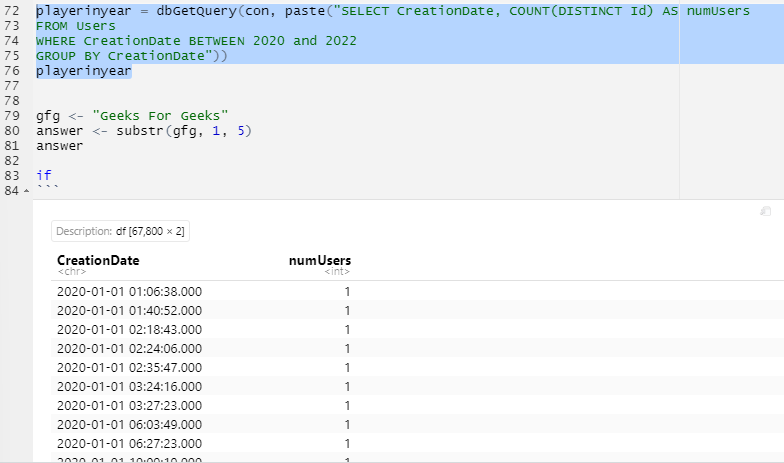Click the Description df [67,800 × 2] box
The width and height of the screenshot is (784, 463).
pos(120,231)
